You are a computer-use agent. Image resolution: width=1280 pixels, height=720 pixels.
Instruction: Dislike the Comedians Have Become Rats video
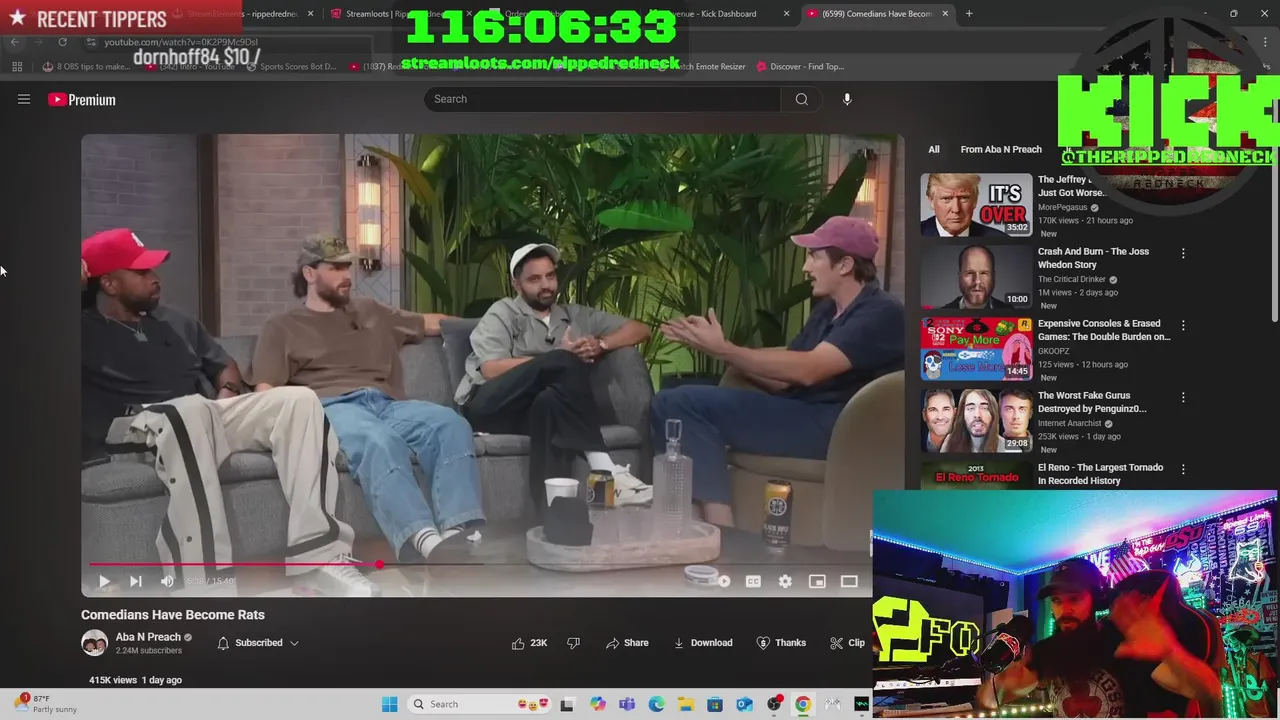(x=573, y=643)
